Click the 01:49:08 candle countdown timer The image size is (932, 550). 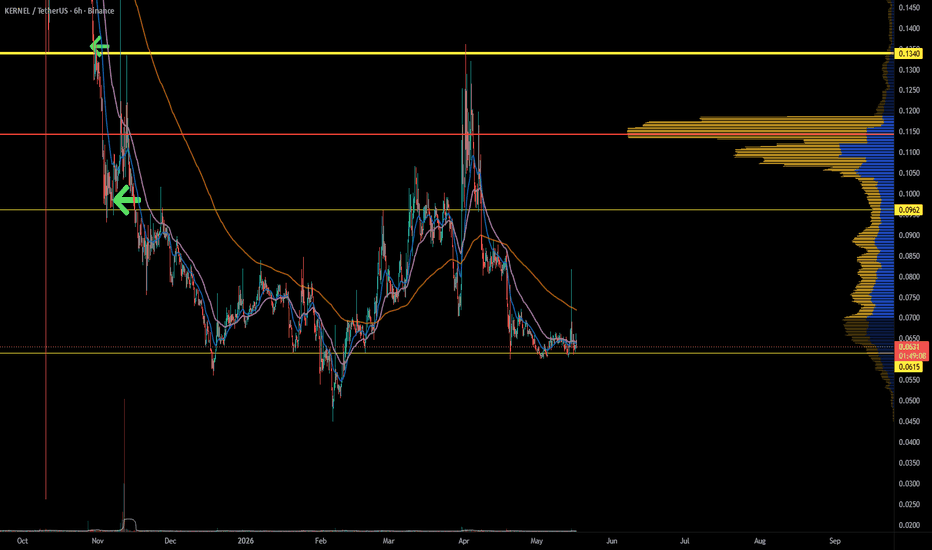pyautogui.click(x=911, y=356)
